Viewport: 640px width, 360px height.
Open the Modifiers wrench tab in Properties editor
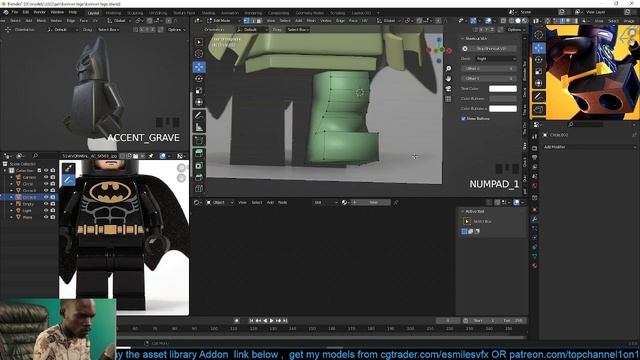coord(535,219)
